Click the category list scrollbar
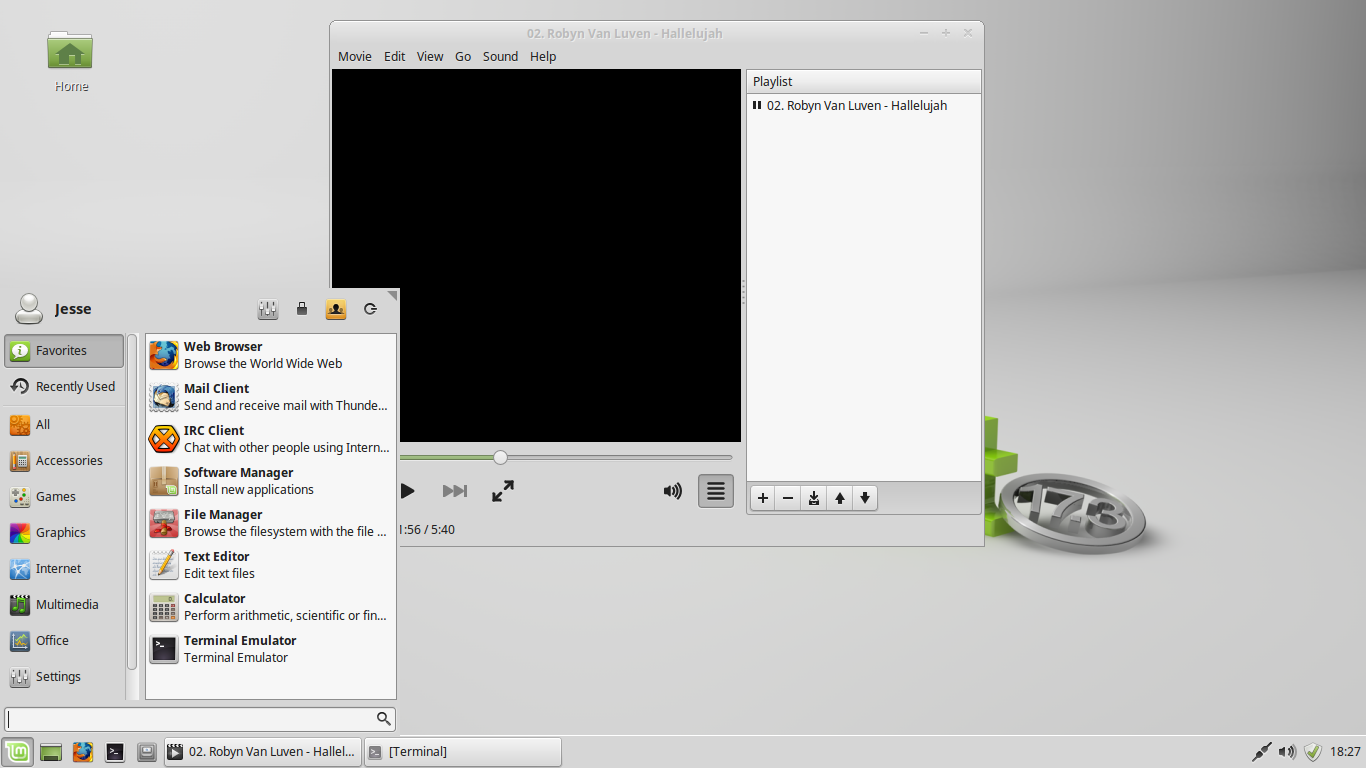 tap(132, 502)
